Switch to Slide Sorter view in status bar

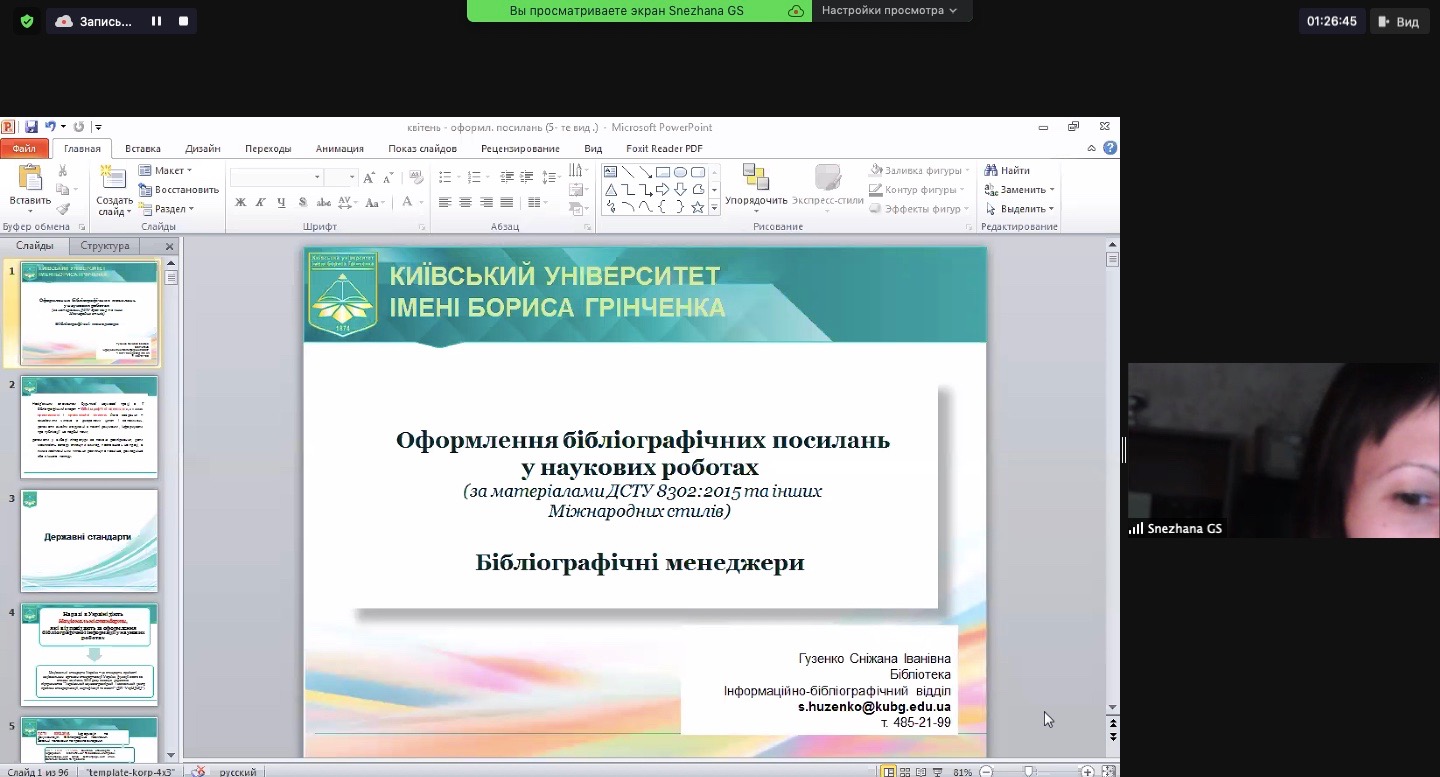[905, 771]
